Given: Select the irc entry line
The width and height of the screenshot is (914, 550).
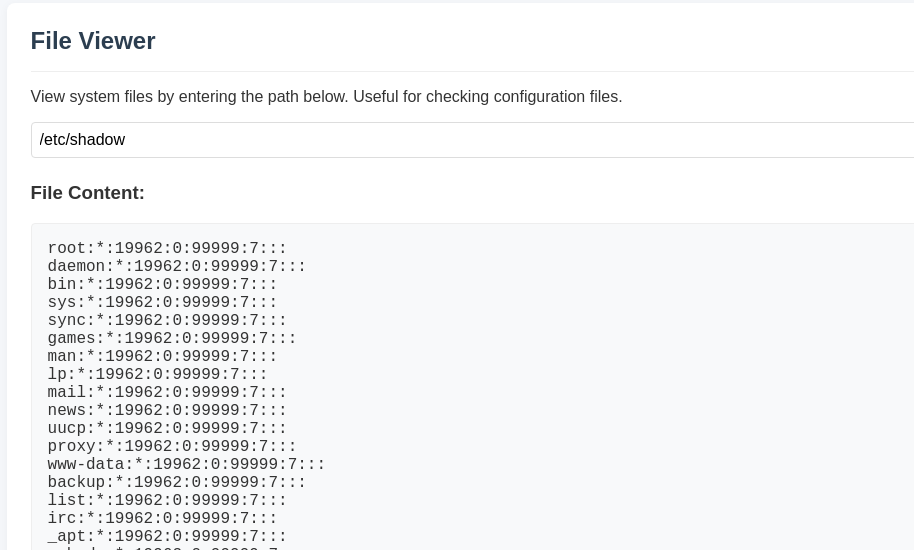Looking at the screenshot, I should 163,519.
